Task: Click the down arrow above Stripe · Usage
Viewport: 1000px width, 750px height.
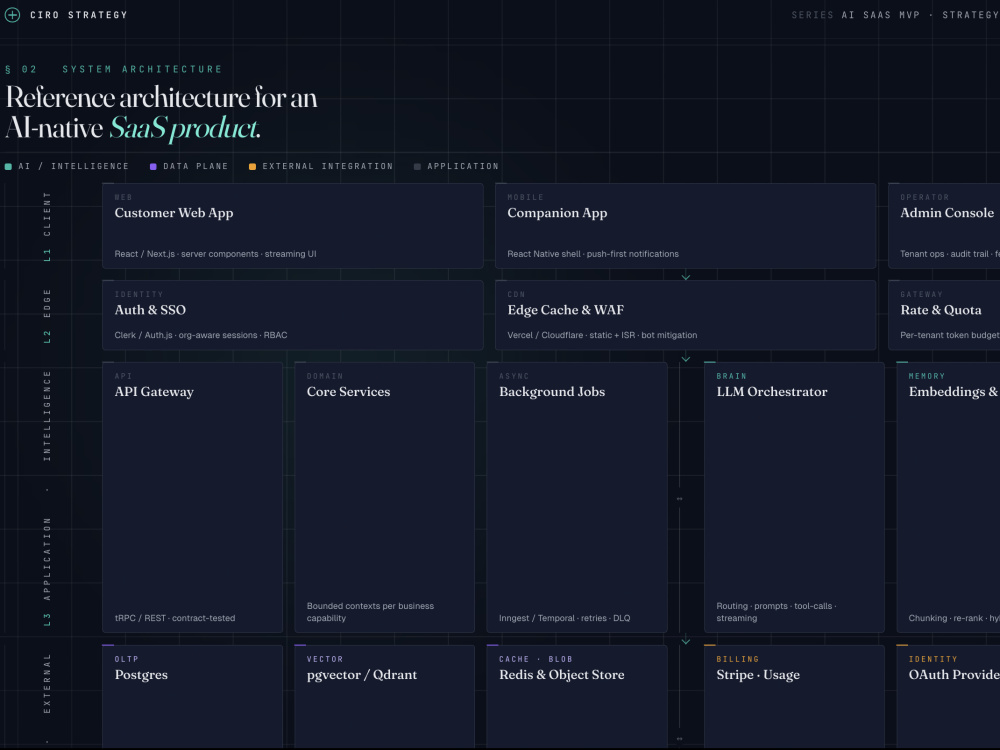Action: (x=686, y=640)
